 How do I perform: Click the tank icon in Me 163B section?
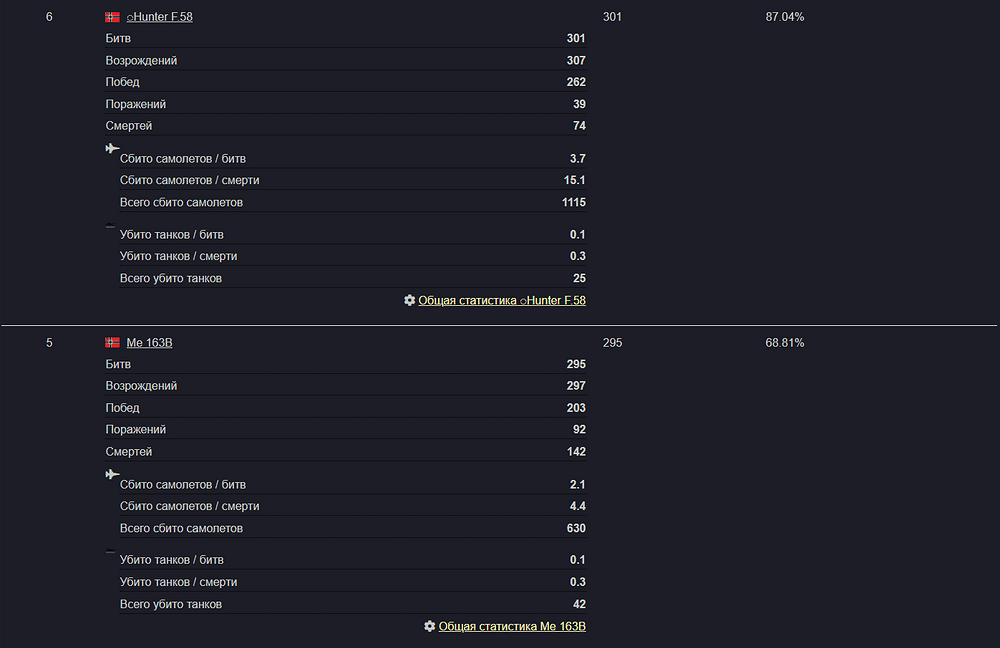pyautogui.click(x=110, y=551)
